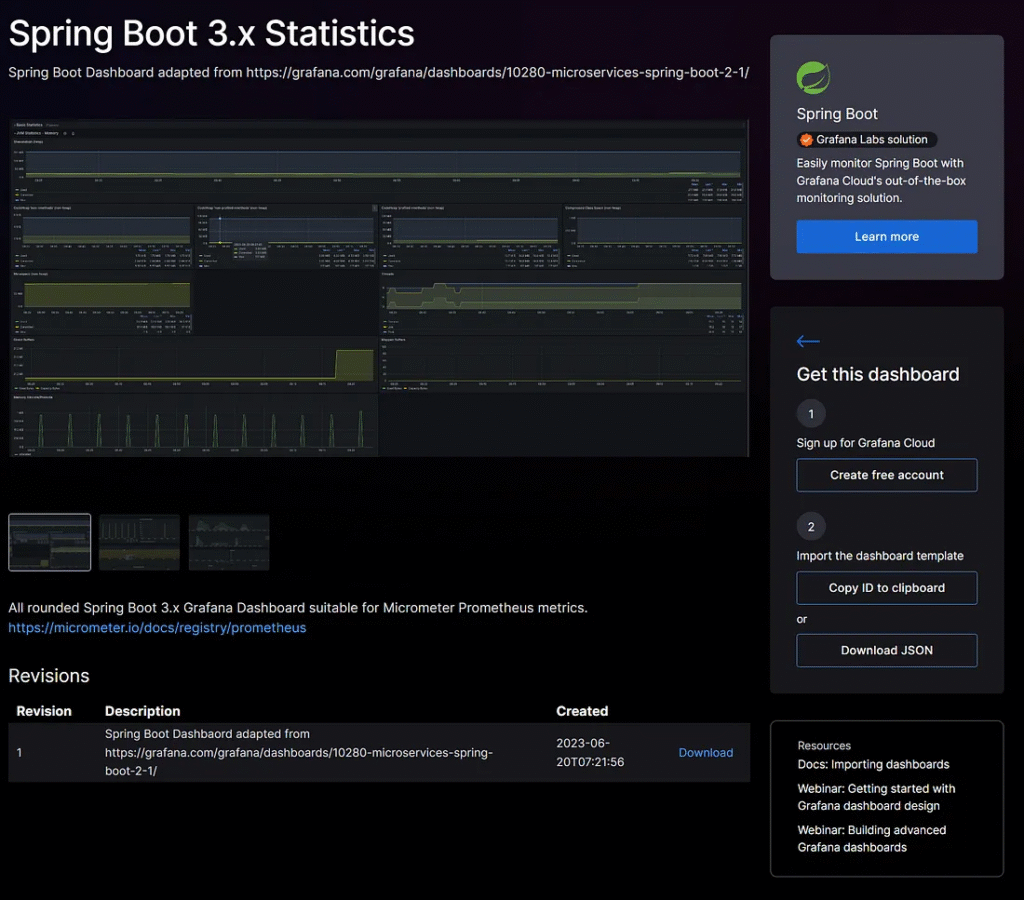Click the step 1 circle icon
Viewport: 1024px width, 900px height.
[811, 414]
